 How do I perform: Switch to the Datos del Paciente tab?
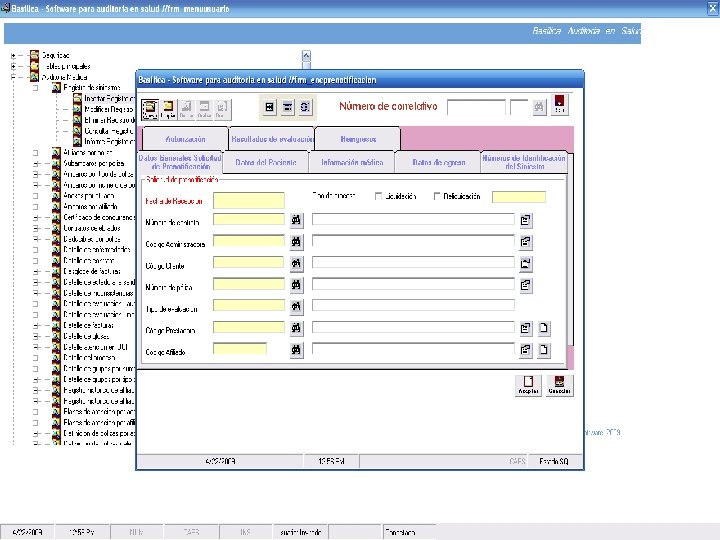265,162
